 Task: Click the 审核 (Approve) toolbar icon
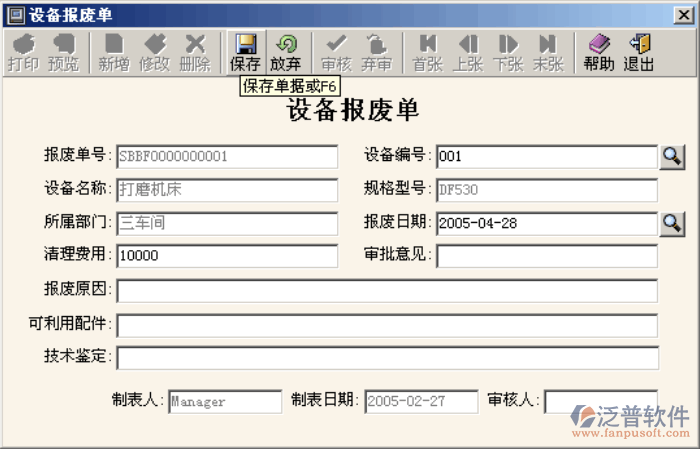(336, 52)
